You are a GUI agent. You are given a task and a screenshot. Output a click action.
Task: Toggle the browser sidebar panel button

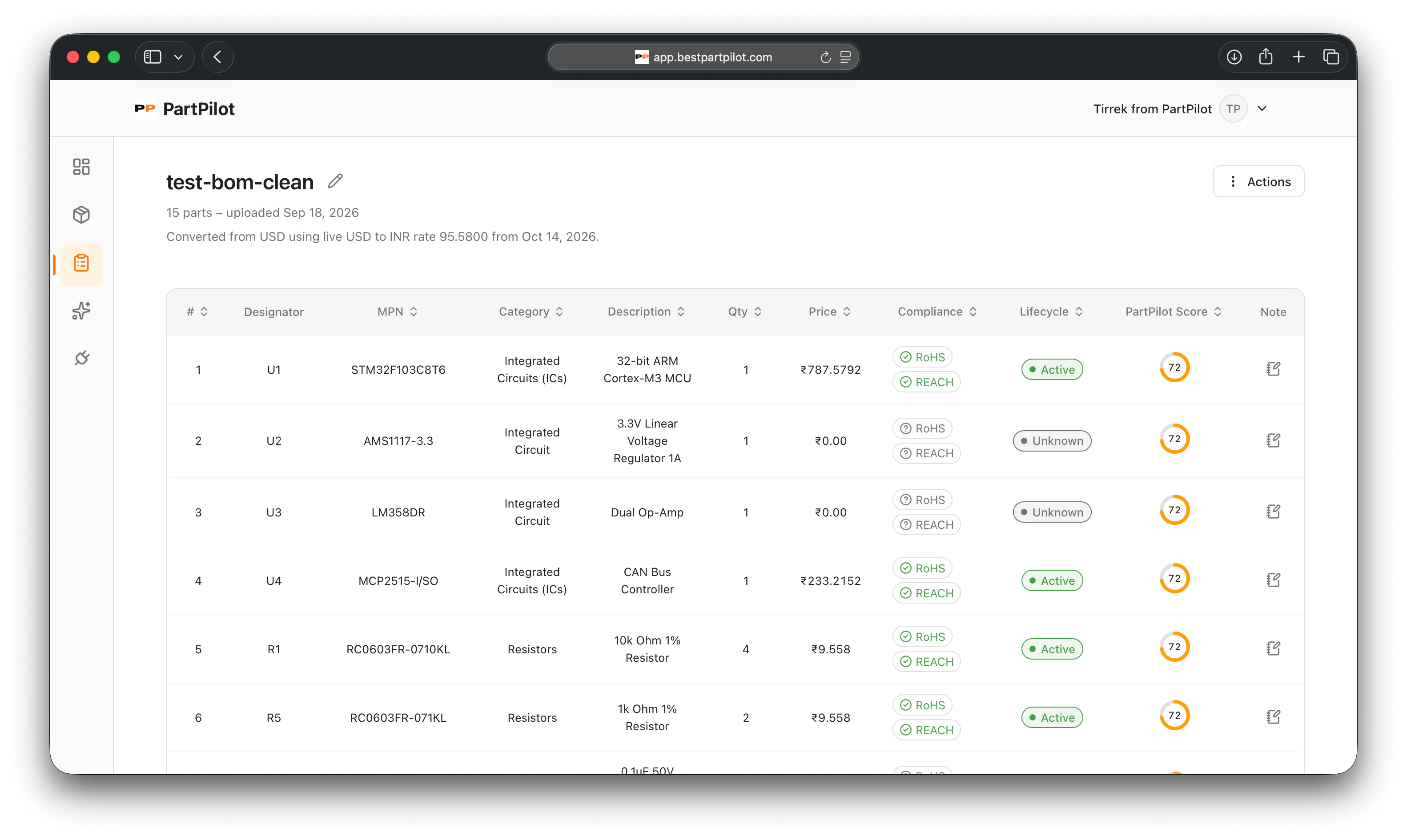153,57
